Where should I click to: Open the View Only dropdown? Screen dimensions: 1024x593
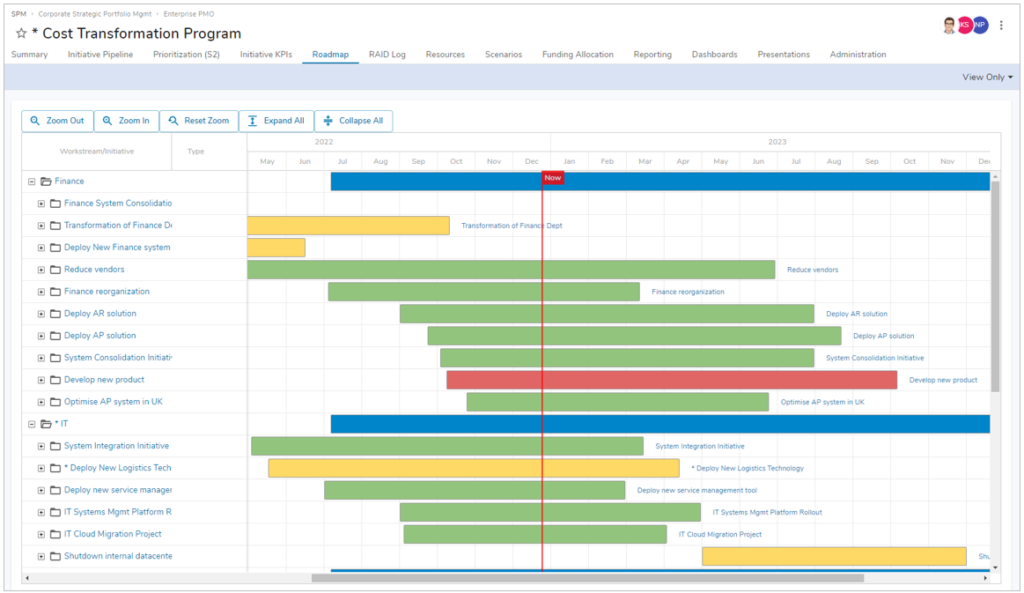click(986, 76)
